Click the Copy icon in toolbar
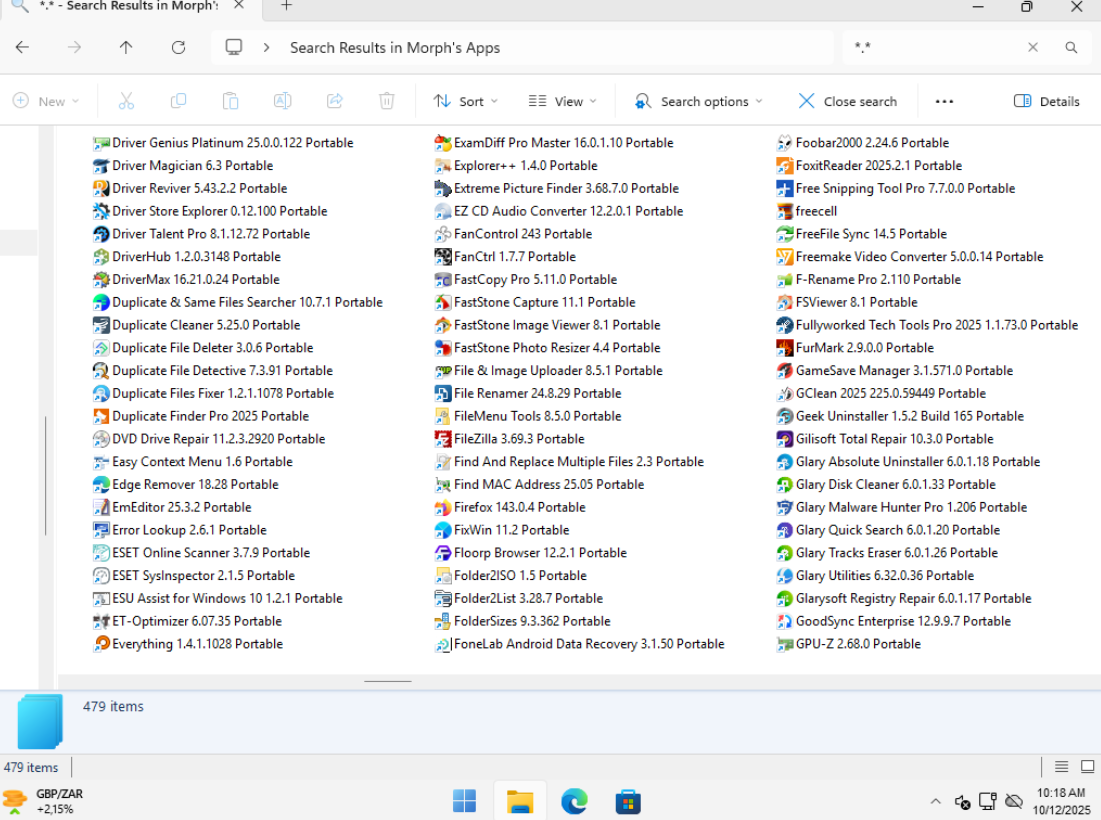This screenshot has height=820, width=1101. point(178,101)
